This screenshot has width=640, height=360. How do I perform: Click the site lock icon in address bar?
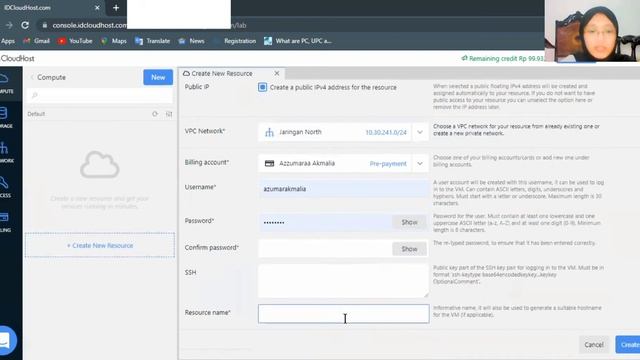coord(45,25)
